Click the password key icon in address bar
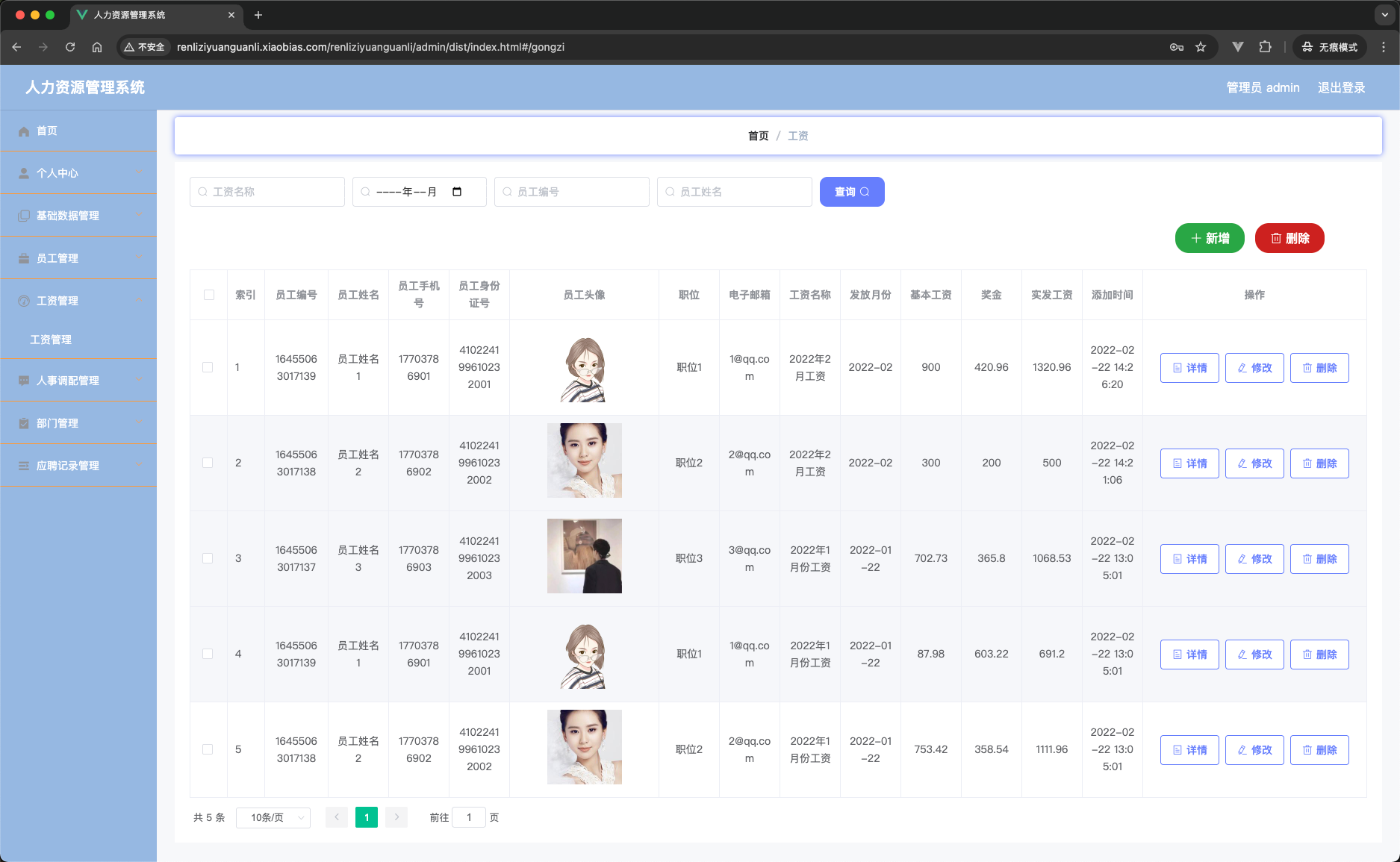The height and width of the screenshot is (862, 1400). click(x=1177, y=47)
